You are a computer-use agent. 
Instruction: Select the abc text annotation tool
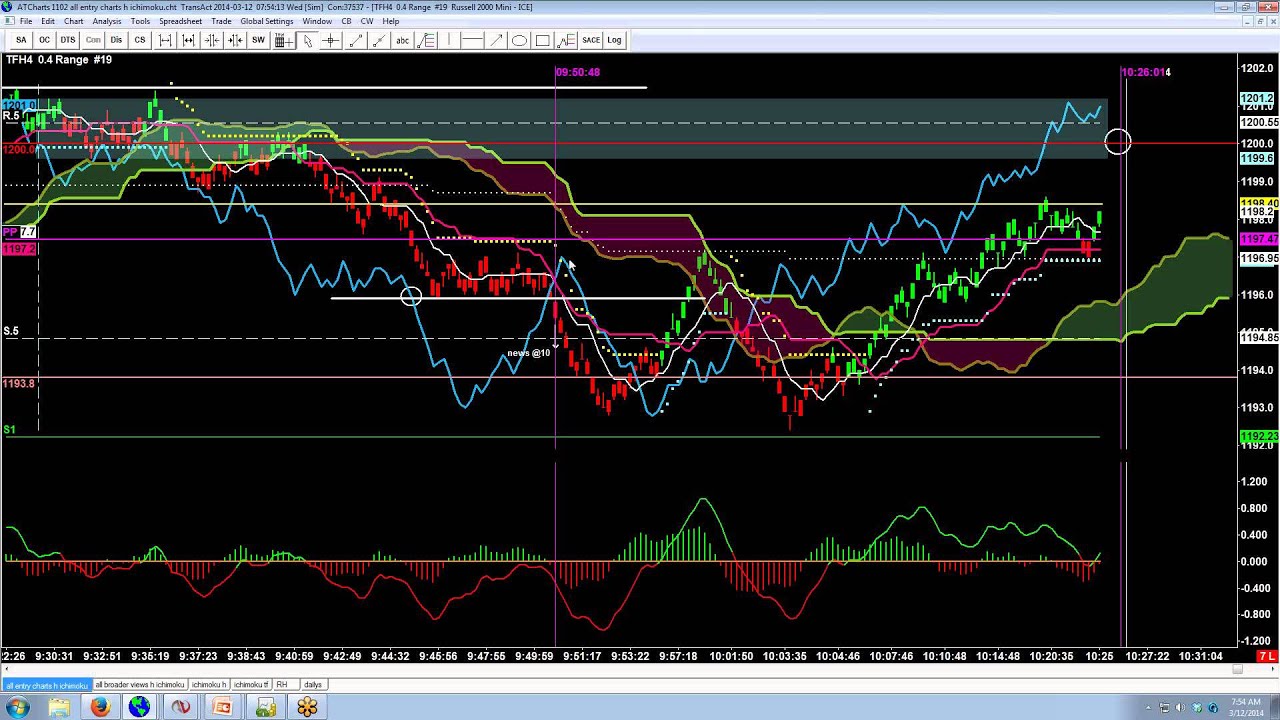[402, 40]
